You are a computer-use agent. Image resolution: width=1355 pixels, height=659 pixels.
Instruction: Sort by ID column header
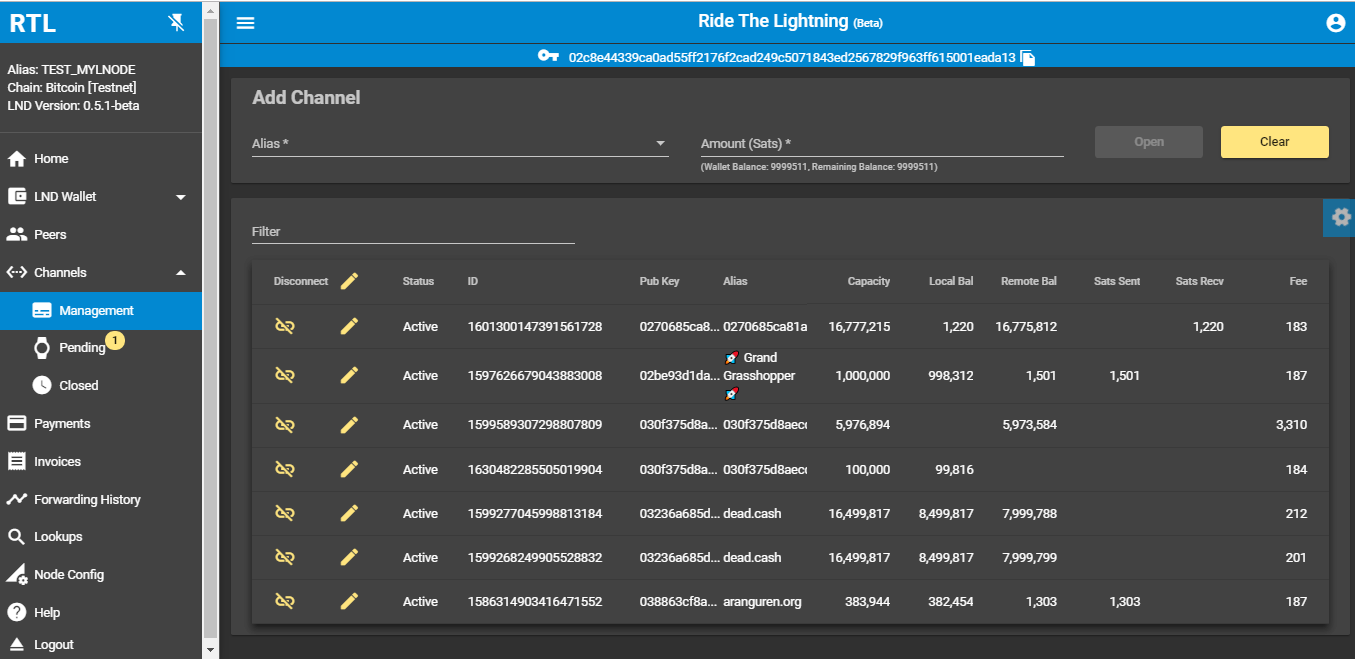(473, 281)
